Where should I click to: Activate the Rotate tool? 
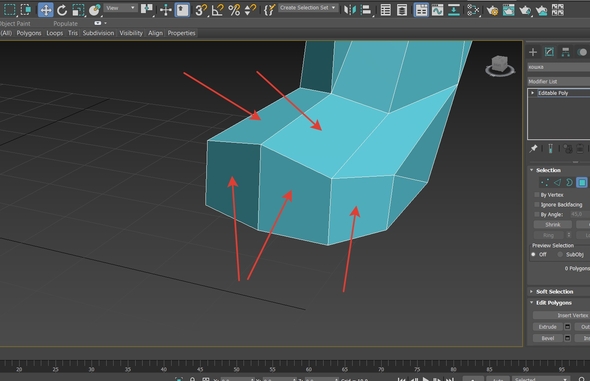[62, 10]
